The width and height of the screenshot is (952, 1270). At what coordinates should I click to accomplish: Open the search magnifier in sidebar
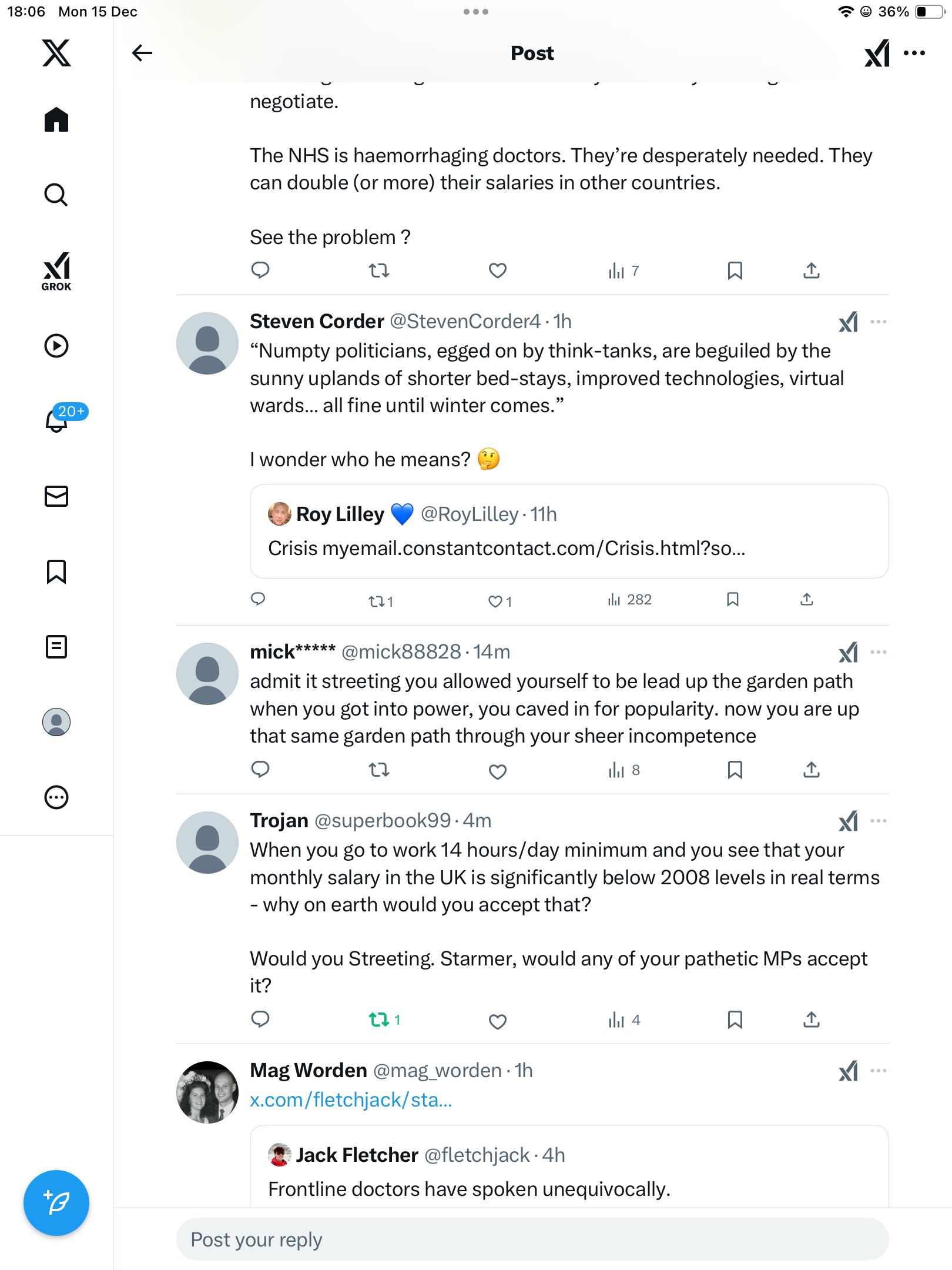(x=56, y=195)
